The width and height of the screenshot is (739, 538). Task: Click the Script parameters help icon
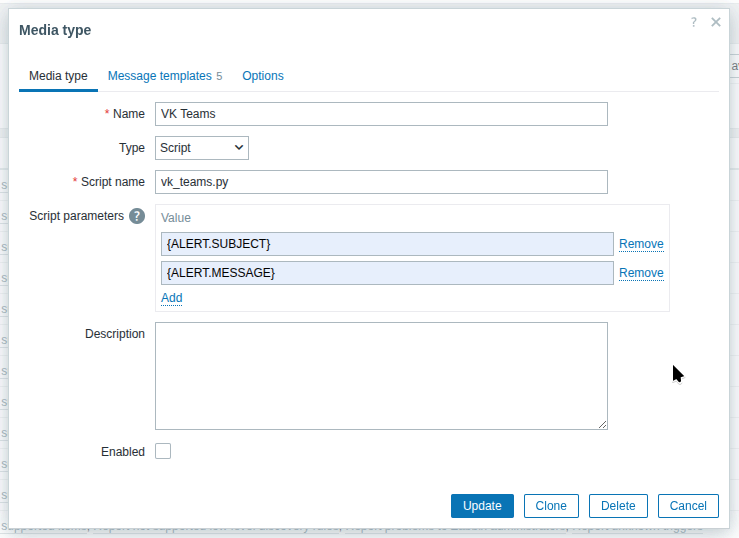137,216
